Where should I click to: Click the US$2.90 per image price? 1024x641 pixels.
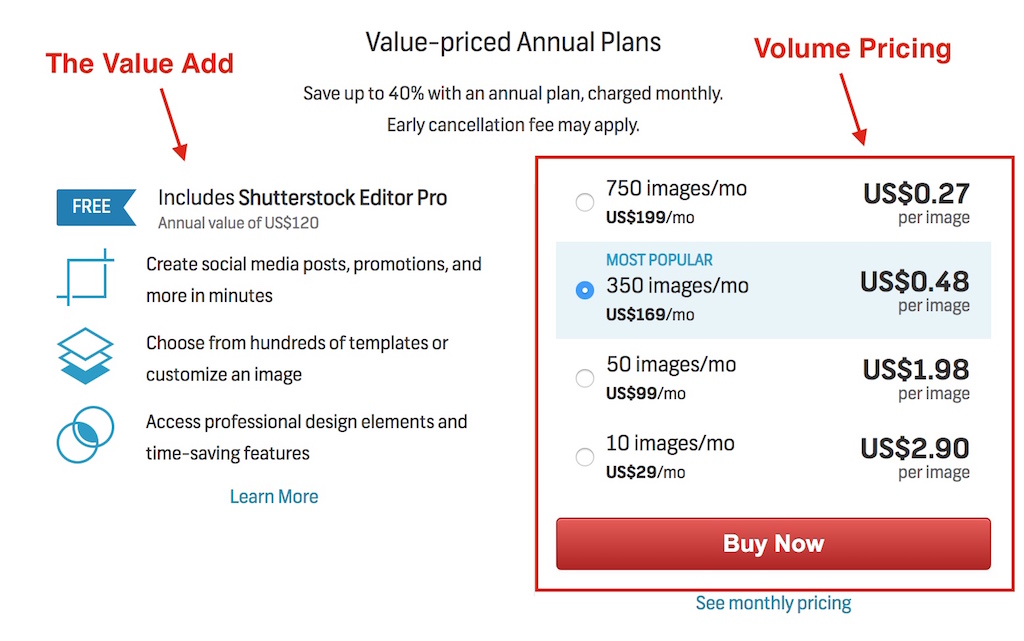coord(914,458)
